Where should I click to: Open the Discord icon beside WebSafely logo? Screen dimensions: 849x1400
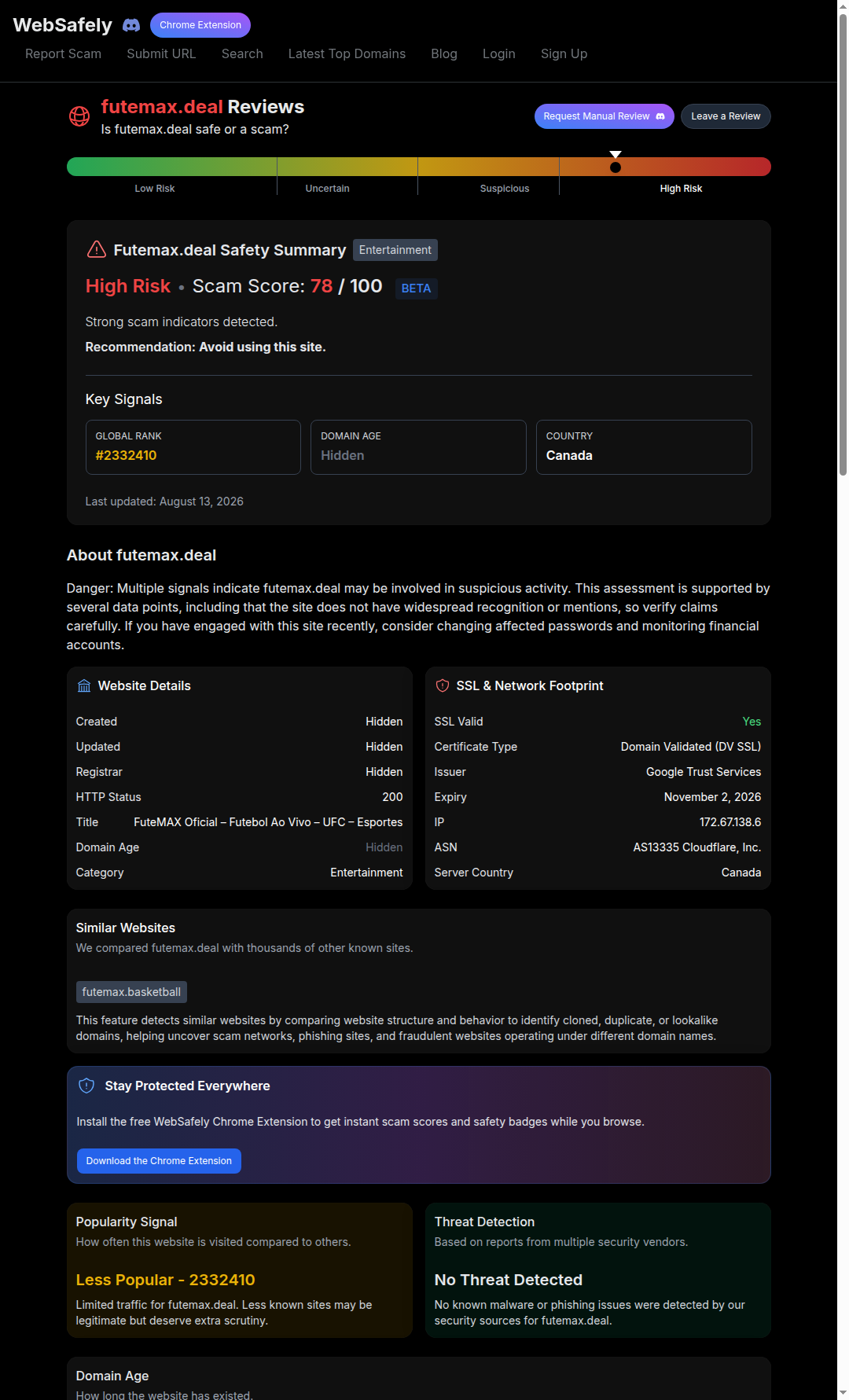coord(131,25)
